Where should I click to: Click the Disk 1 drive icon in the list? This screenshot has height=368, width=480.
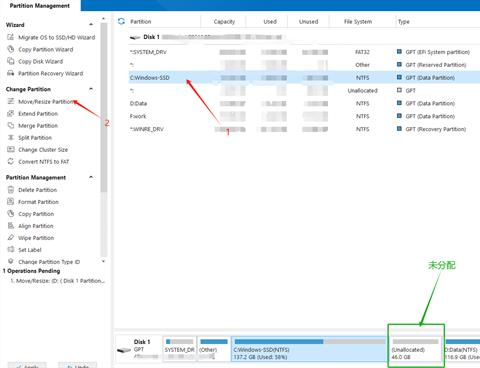click(135, 37)
